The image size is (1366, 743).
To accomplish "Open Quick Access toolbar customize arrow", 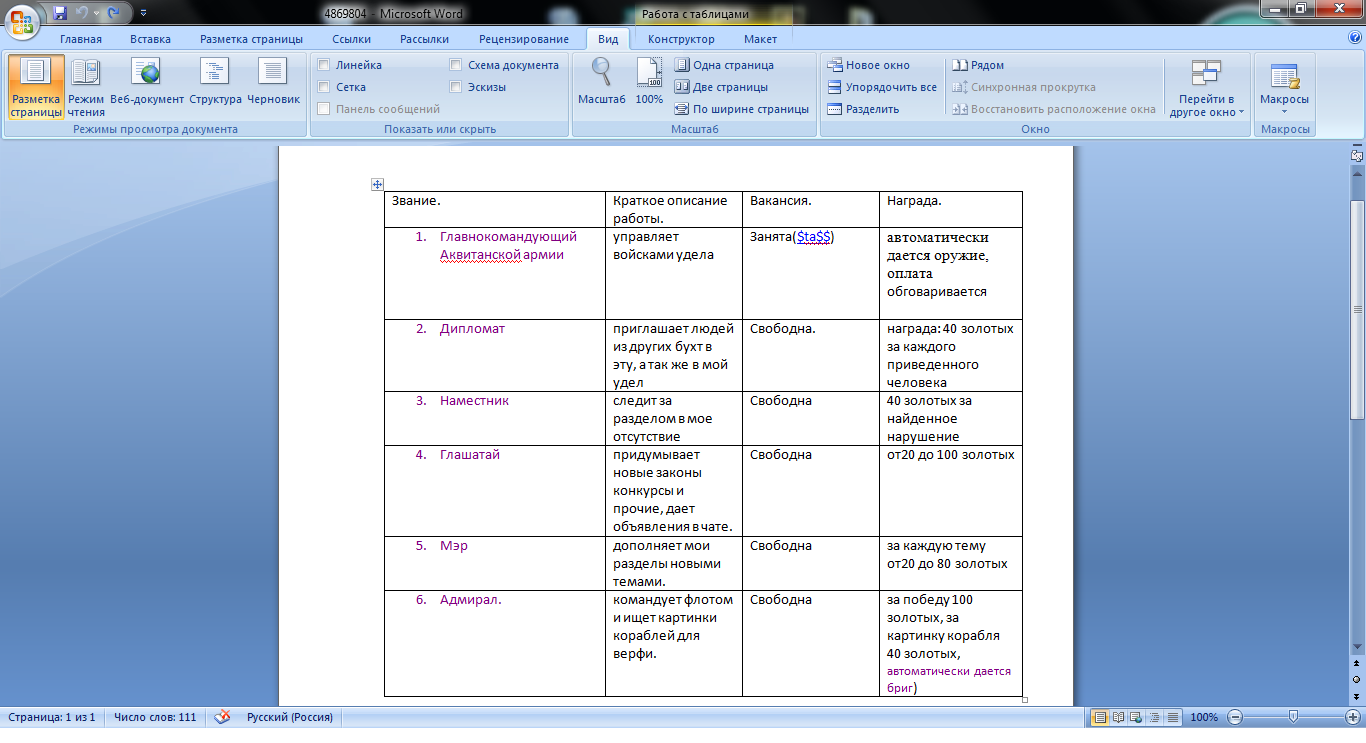I will point(143,13).
